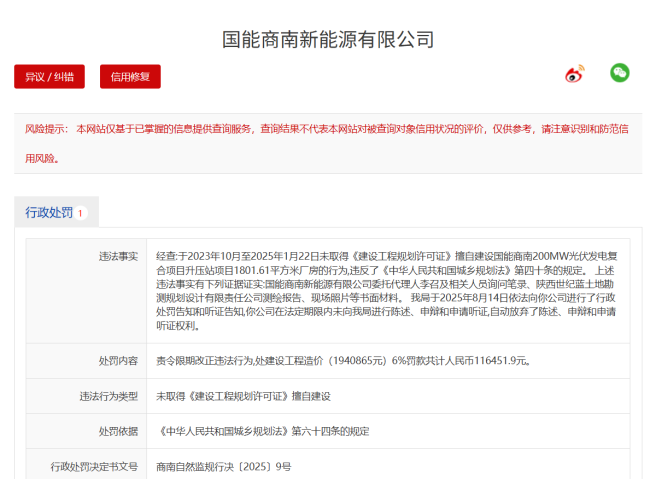This screenshot has width=650, height=479.
Task: Open the 信用修复 button
Action: (x=130, y=77)
